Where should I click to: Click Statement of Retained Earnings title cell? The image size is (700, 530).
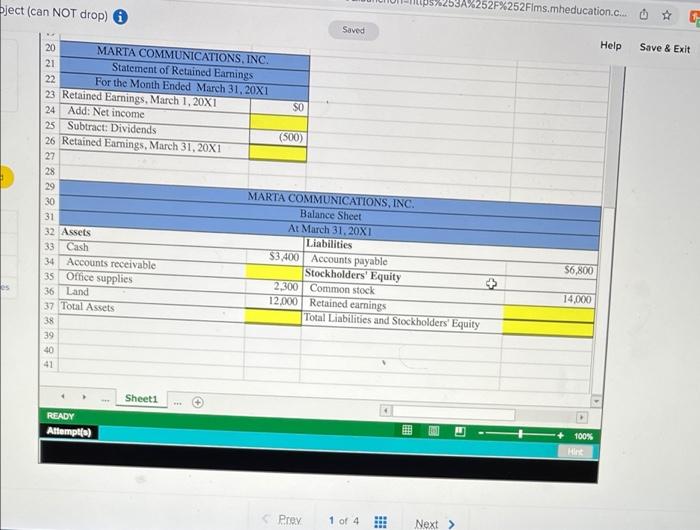tap(182, 71)
